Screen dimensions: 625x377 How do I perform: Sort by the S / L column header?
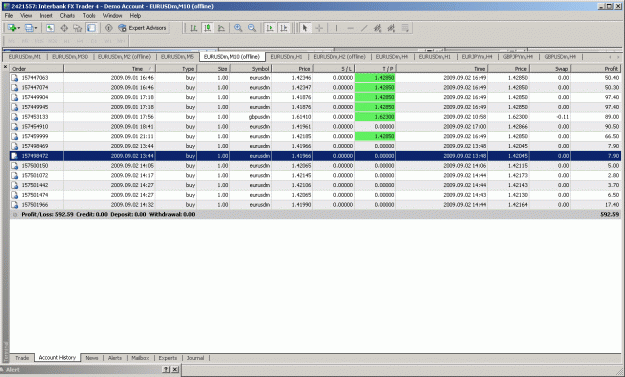tap(334, 69)
